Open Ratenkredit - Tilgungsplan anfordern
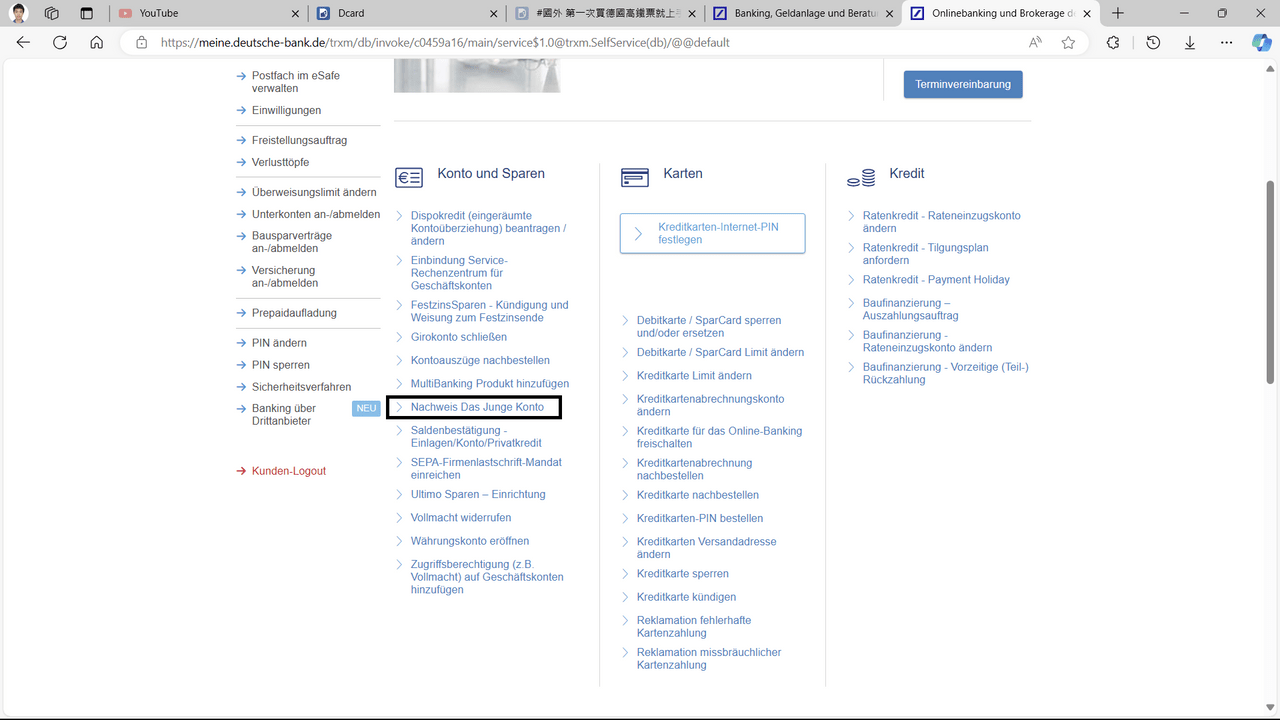The image size is (1280, 720). (x=925, y=254)
